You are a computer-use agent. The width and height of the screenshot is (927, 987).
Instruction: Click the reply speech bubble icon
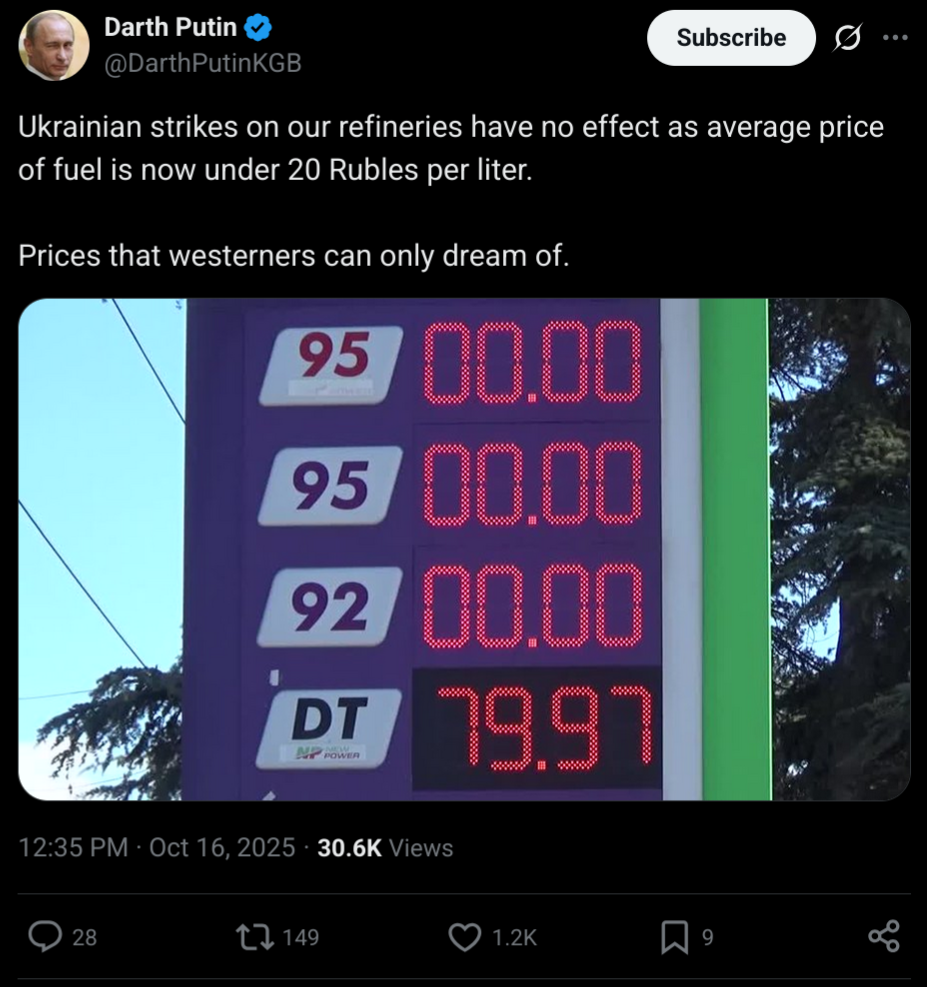point(44,936)
